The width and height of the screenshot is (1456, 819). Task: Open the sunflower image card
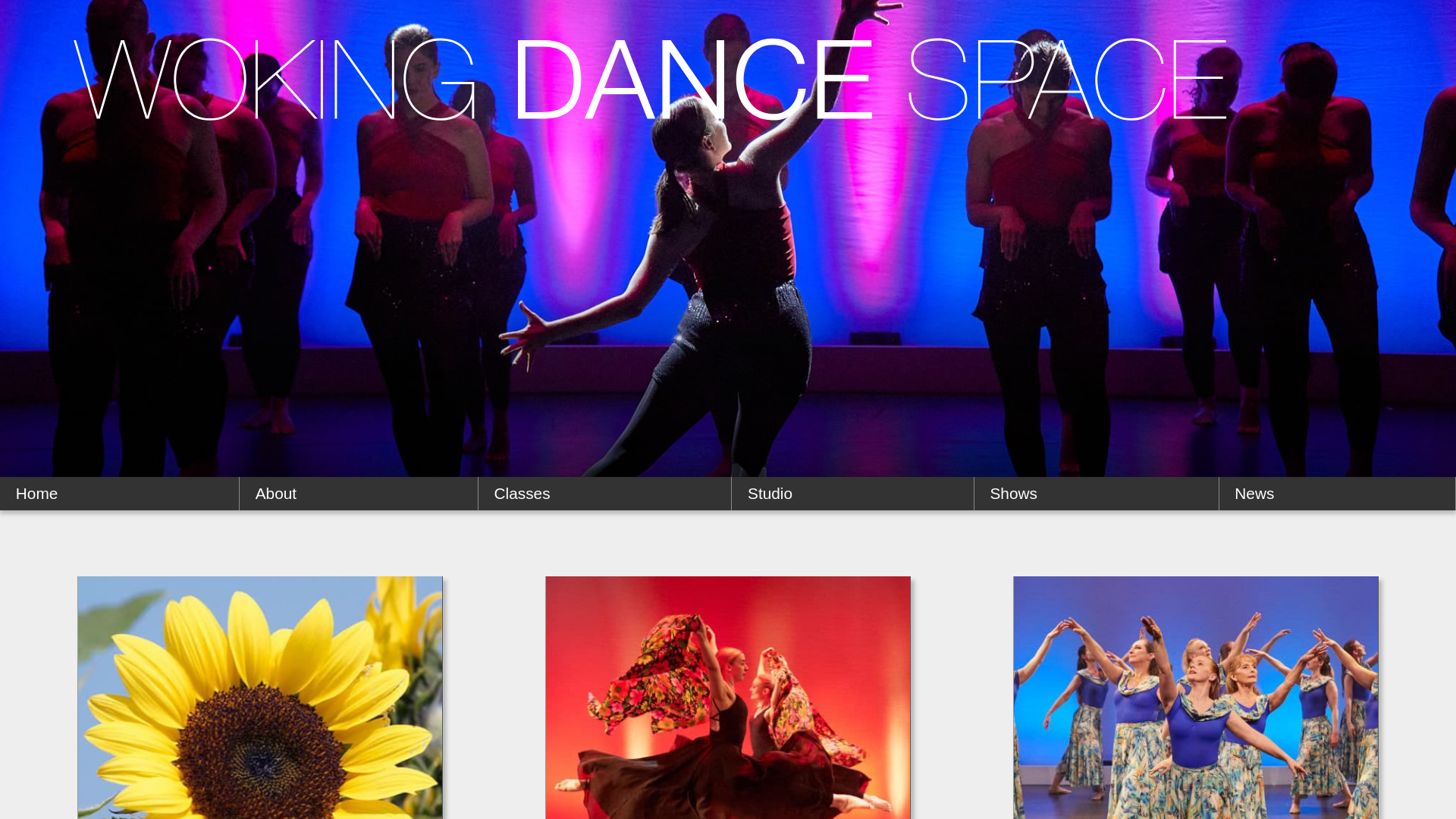tap(260, 698)
